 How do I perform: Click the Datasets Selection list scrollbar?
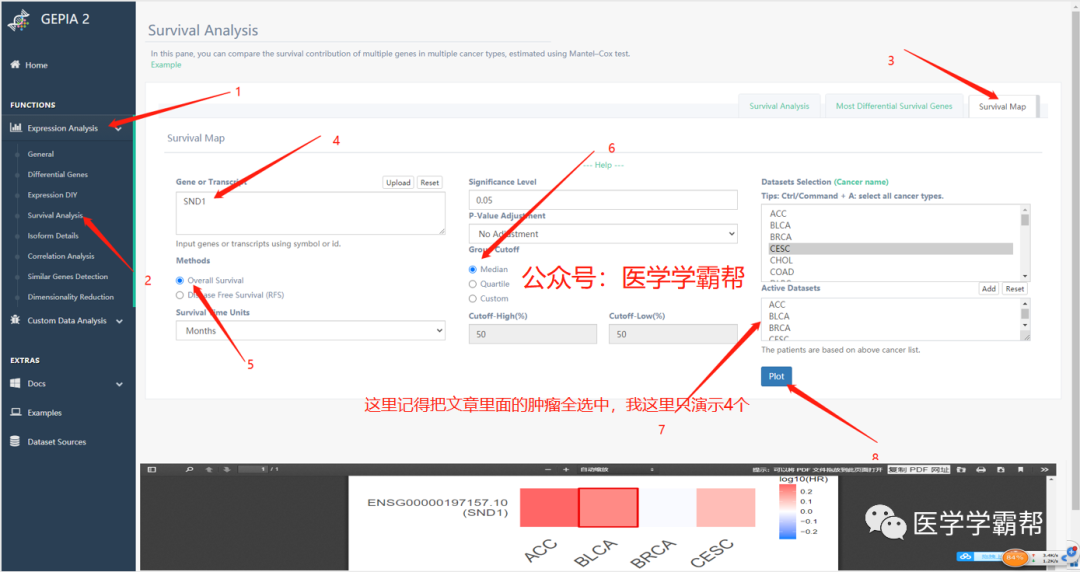1025,242
